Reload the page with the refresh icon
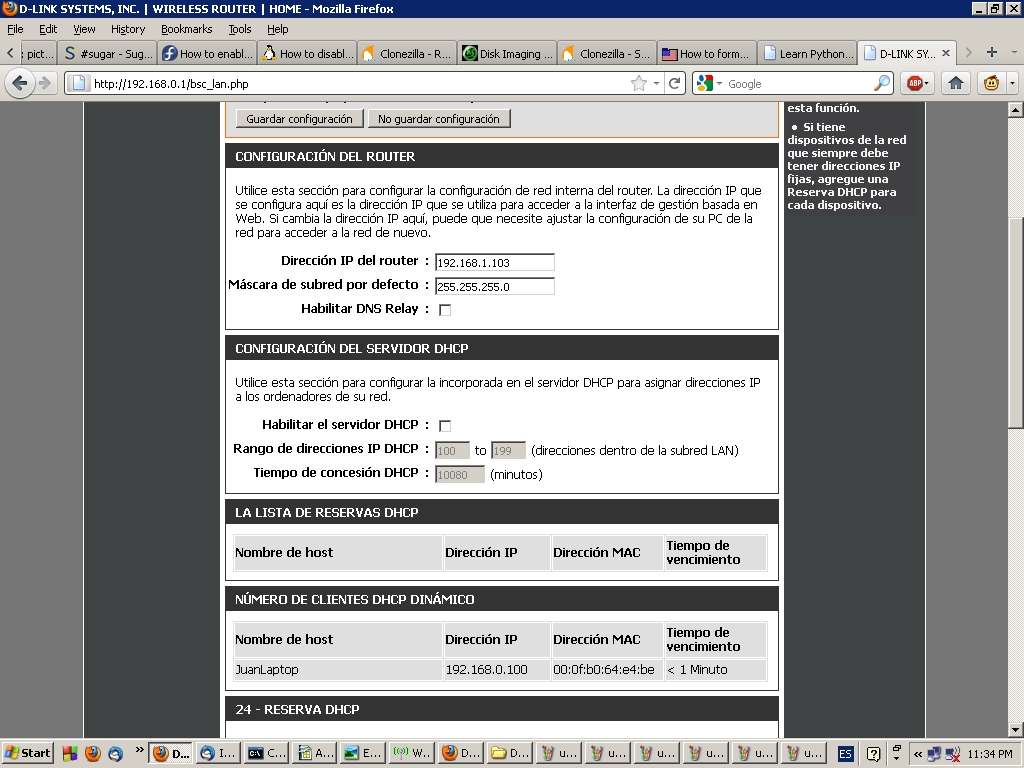 [x=675, y=84]
